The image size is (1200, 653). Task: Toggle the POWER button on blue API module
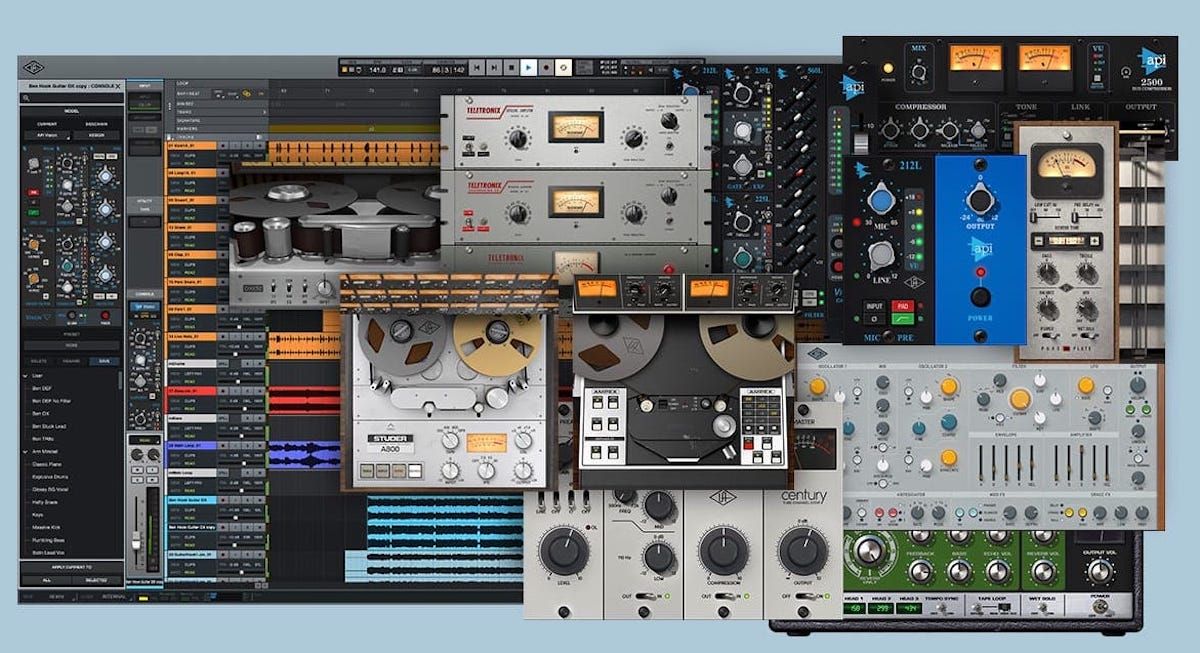(980, 297)
